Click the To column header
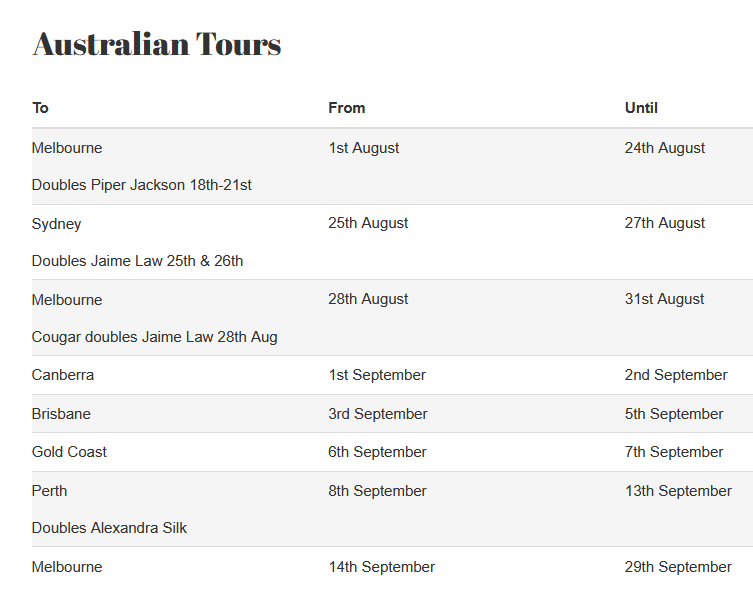This screenshot has width=753, height=602. 40,108
